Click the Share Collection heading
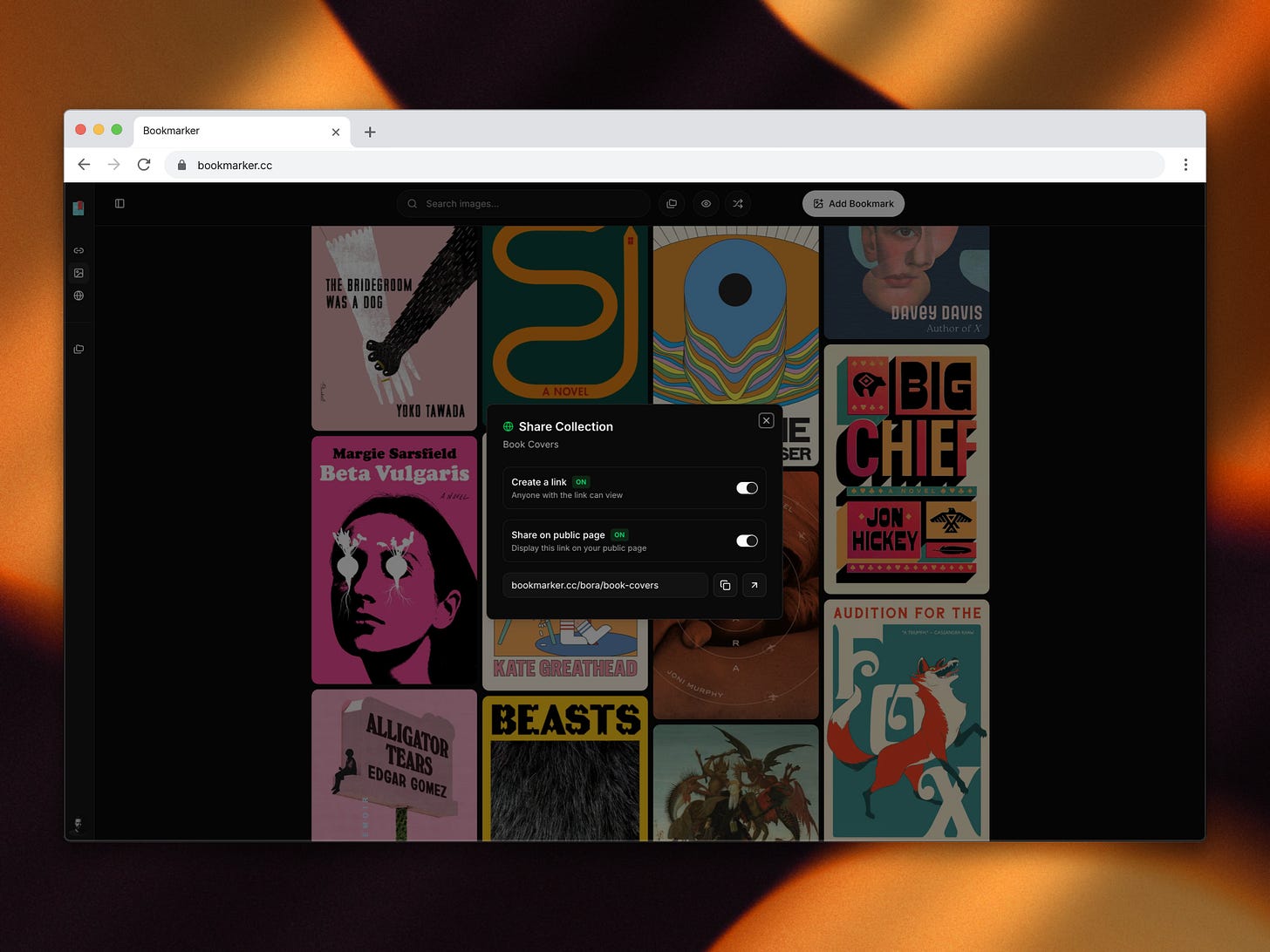 [566, 426]
